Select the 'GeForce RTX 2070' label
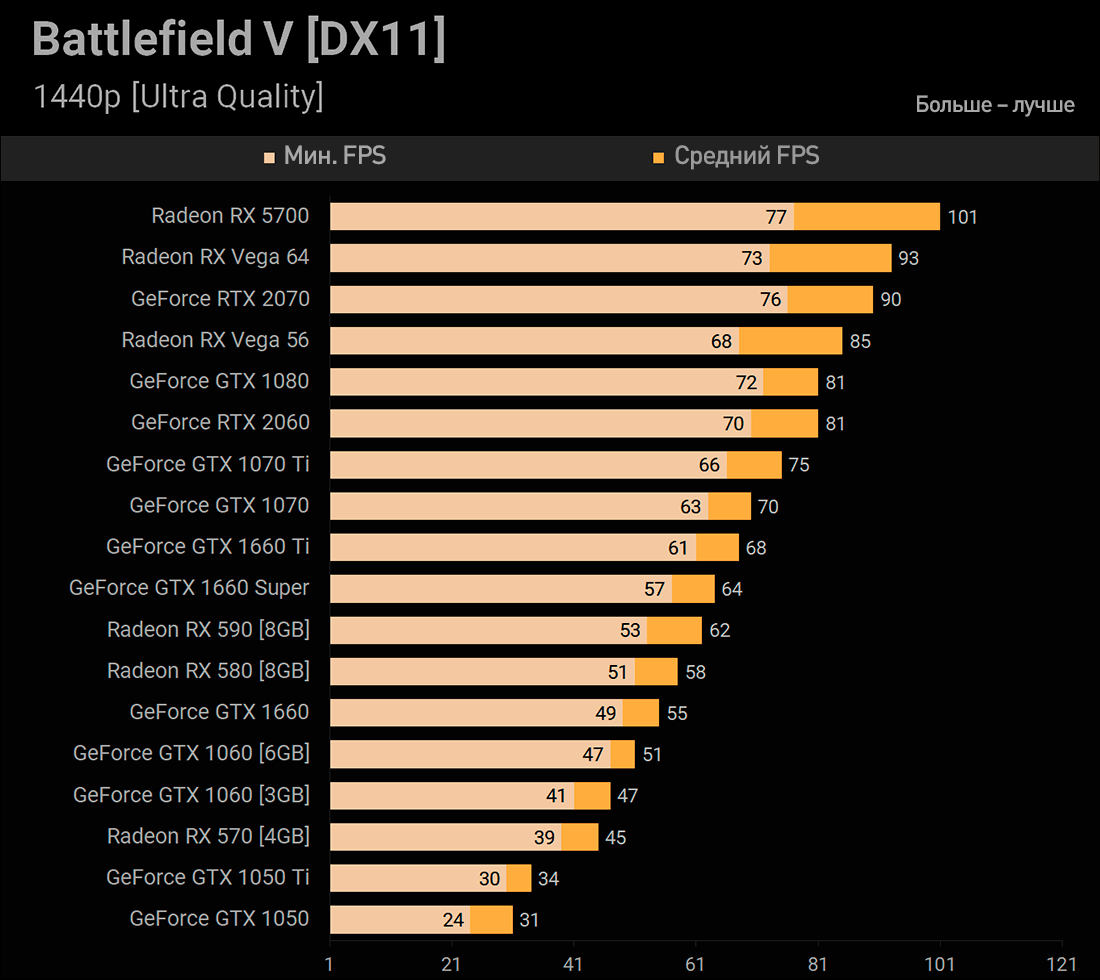 coord(220,298)
